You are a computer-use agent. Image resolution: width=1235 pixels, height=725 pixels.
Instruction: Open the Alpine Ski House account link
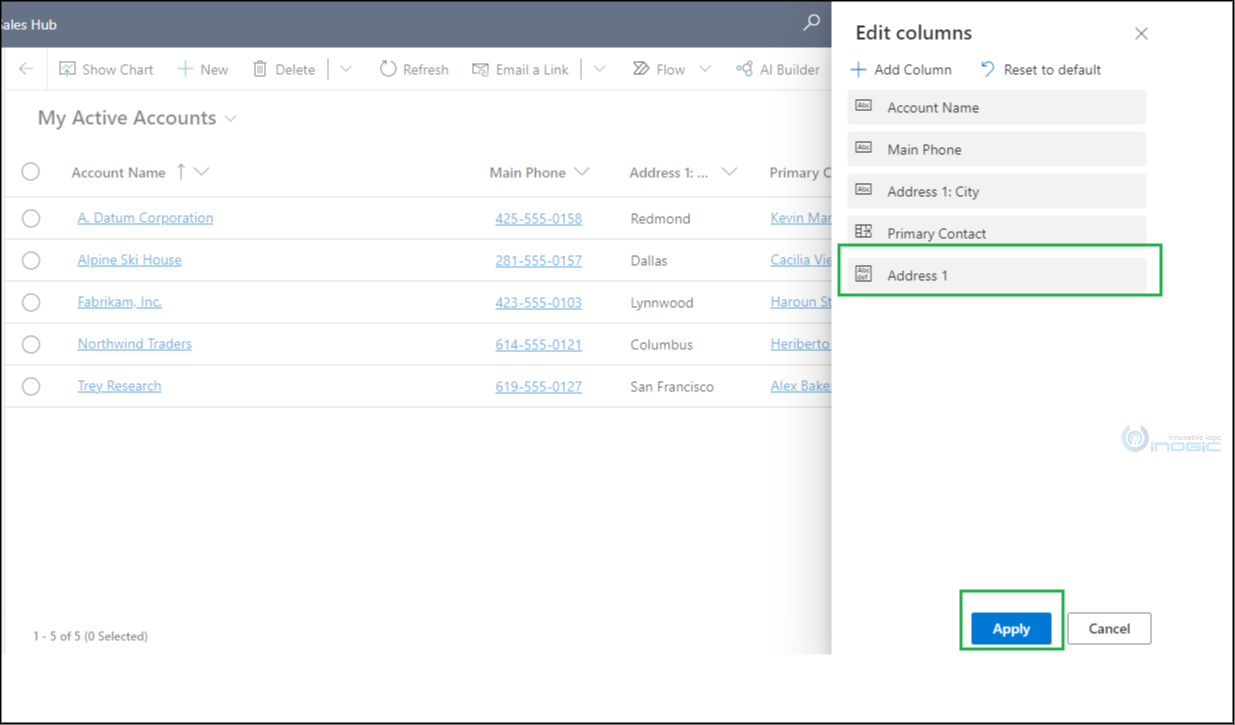click(130, 260)
